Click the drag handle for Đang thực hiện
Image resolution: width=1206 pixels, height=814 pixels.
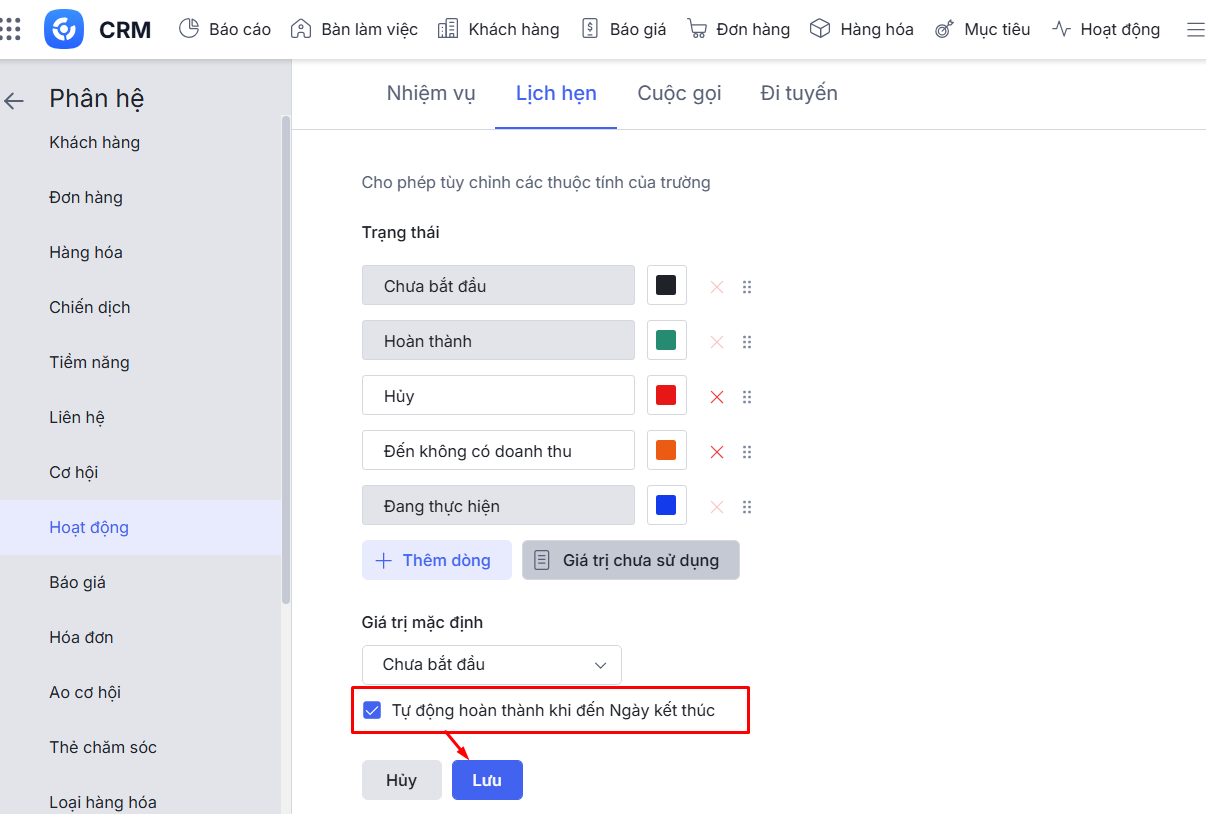(747, 507)
